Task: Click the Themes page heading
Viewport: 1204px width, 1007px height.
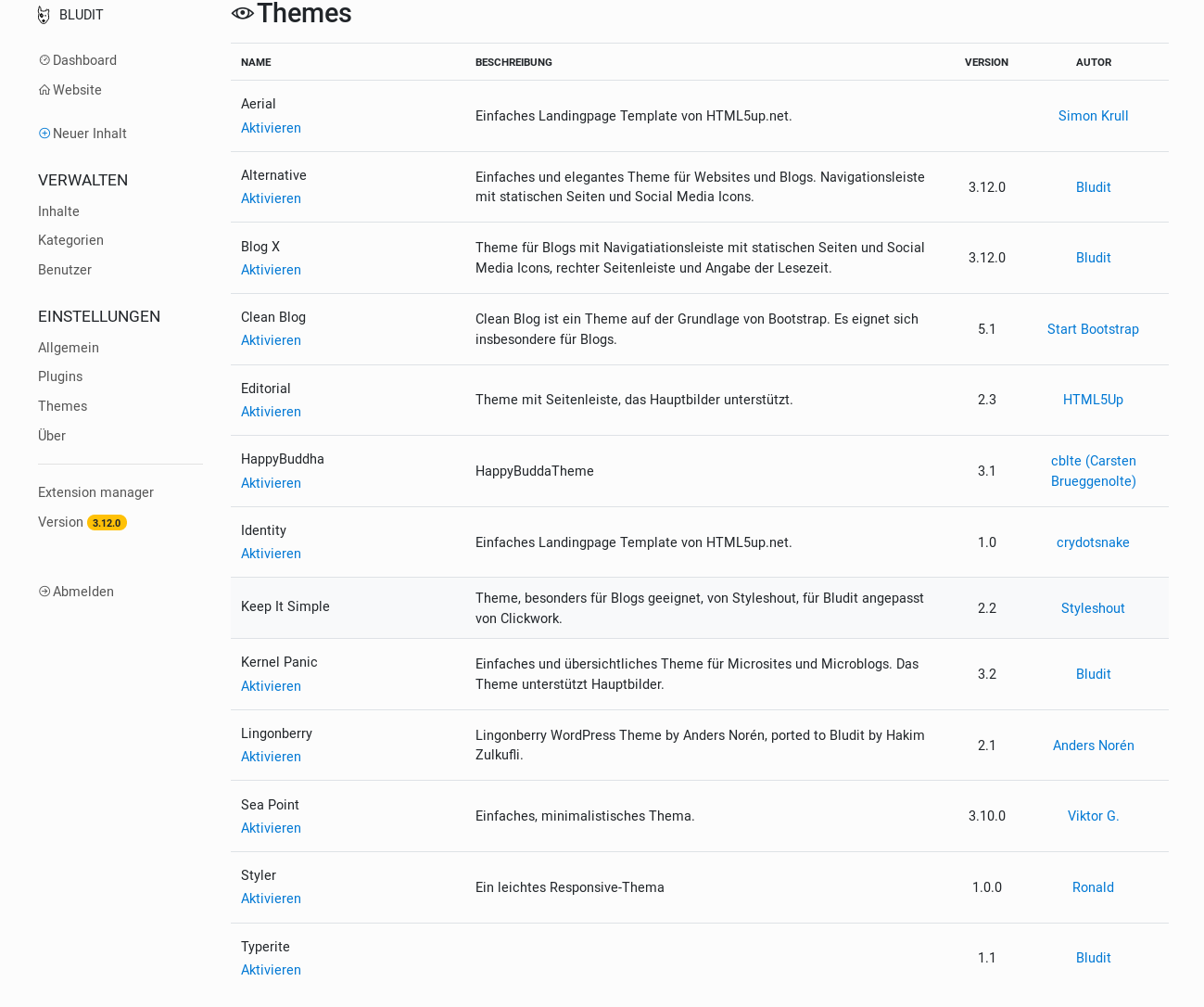Action: [304, 13]
